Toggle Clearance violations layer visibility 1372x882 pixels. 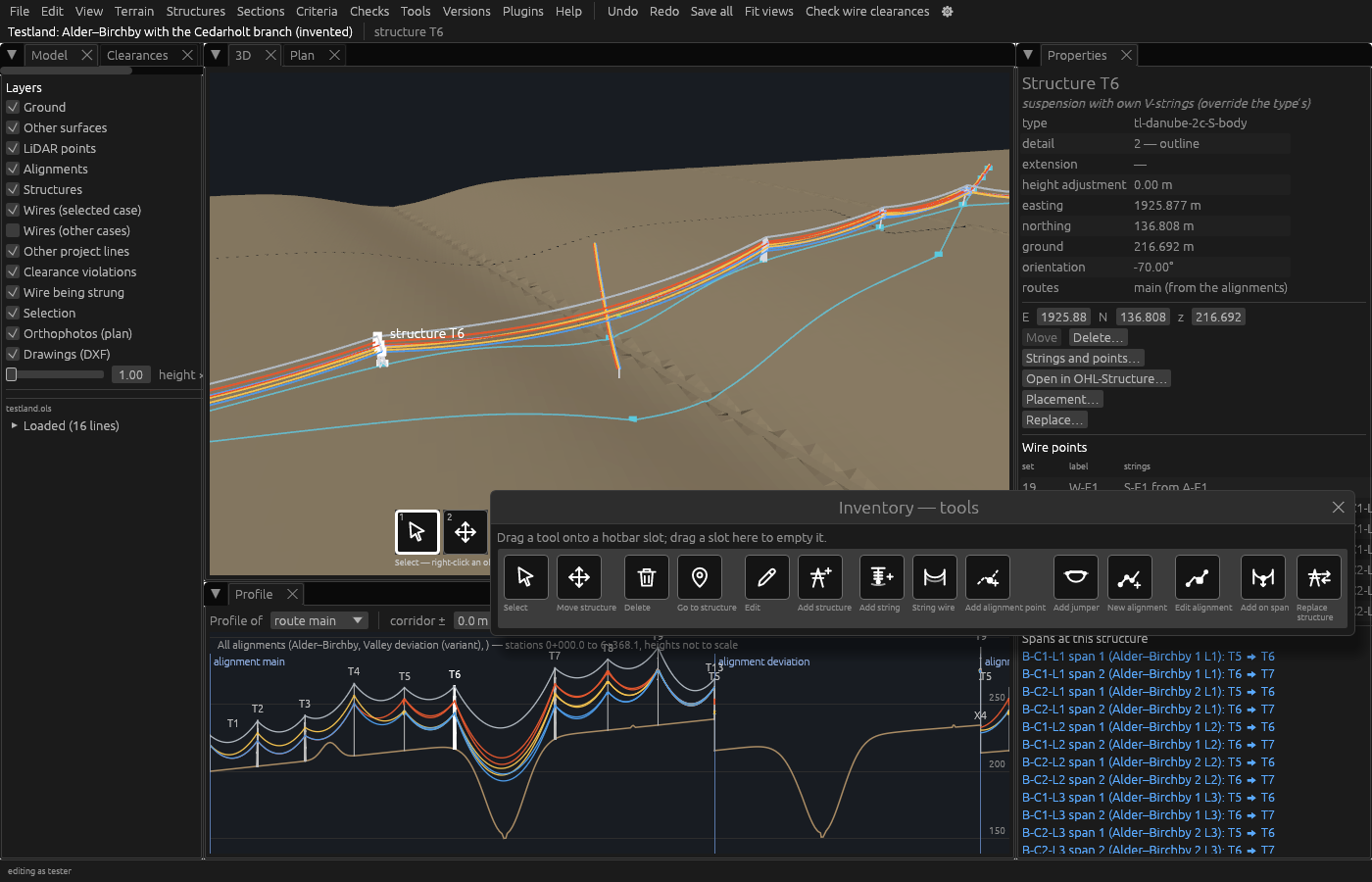[x=13, y=271]
